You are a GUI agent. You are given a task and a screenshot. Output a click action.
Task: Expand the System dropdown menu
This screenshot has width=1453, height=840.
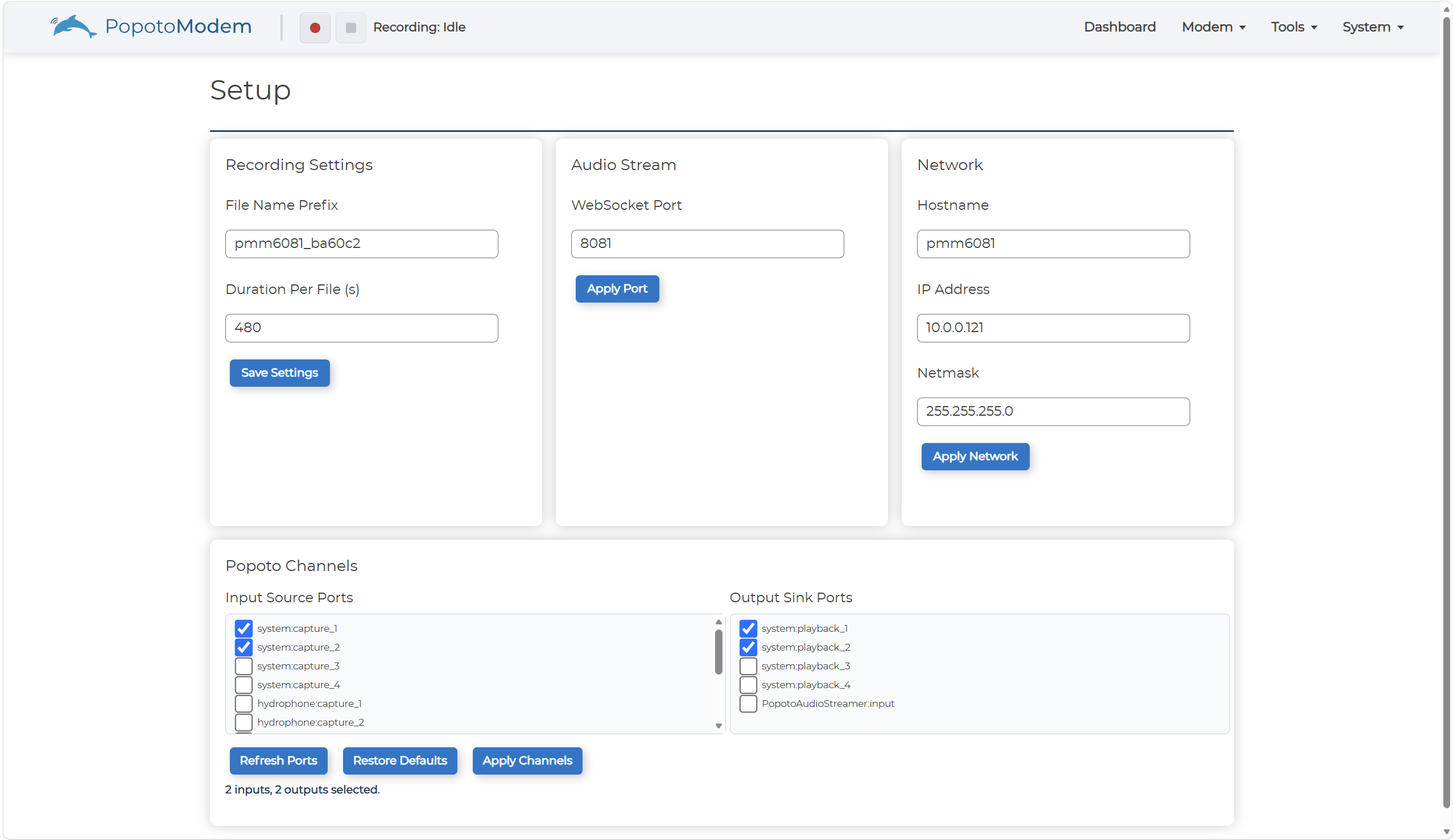pos(1372,27)
